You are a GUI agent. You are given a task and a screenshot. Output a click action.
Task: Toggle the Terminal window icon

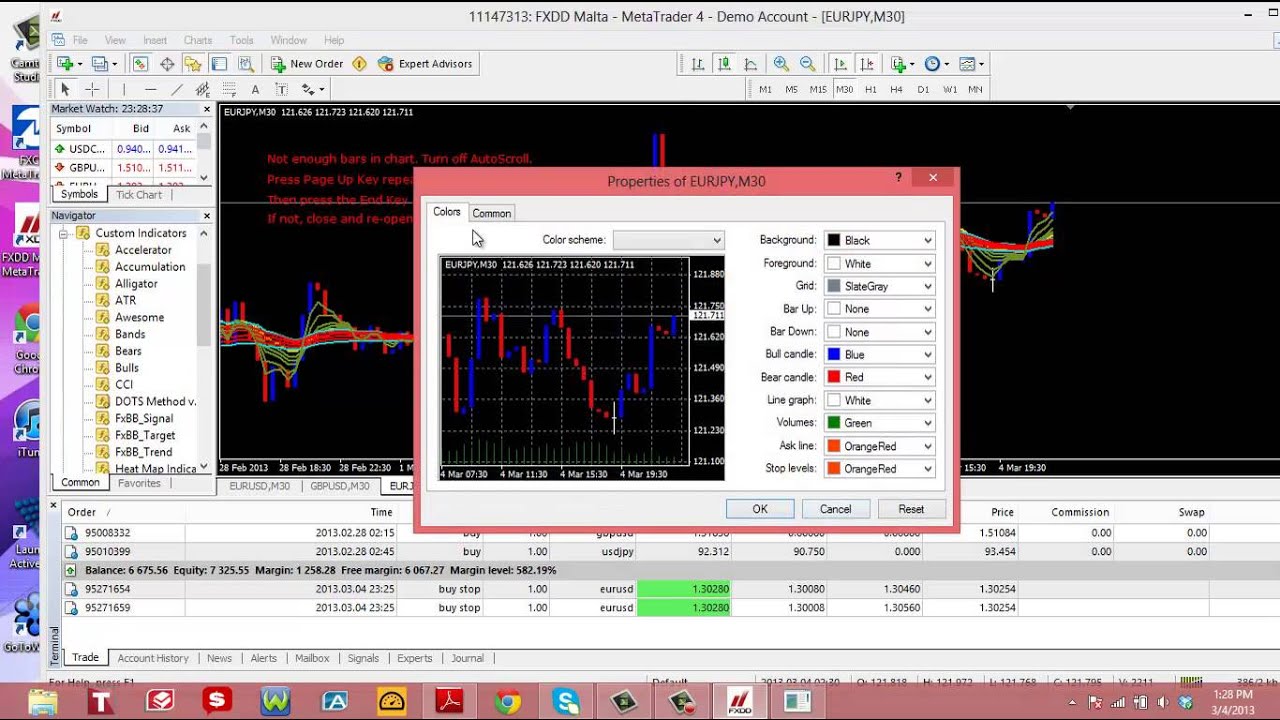tap(219, 64)
